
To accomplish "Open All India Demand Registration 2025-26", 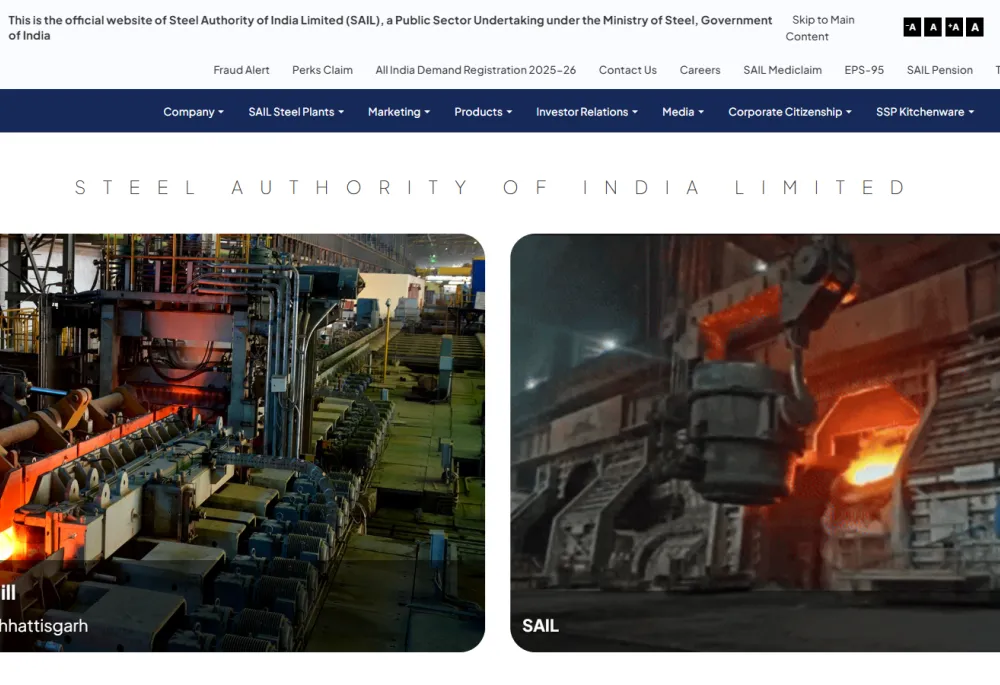I will [x=475, y=70].
